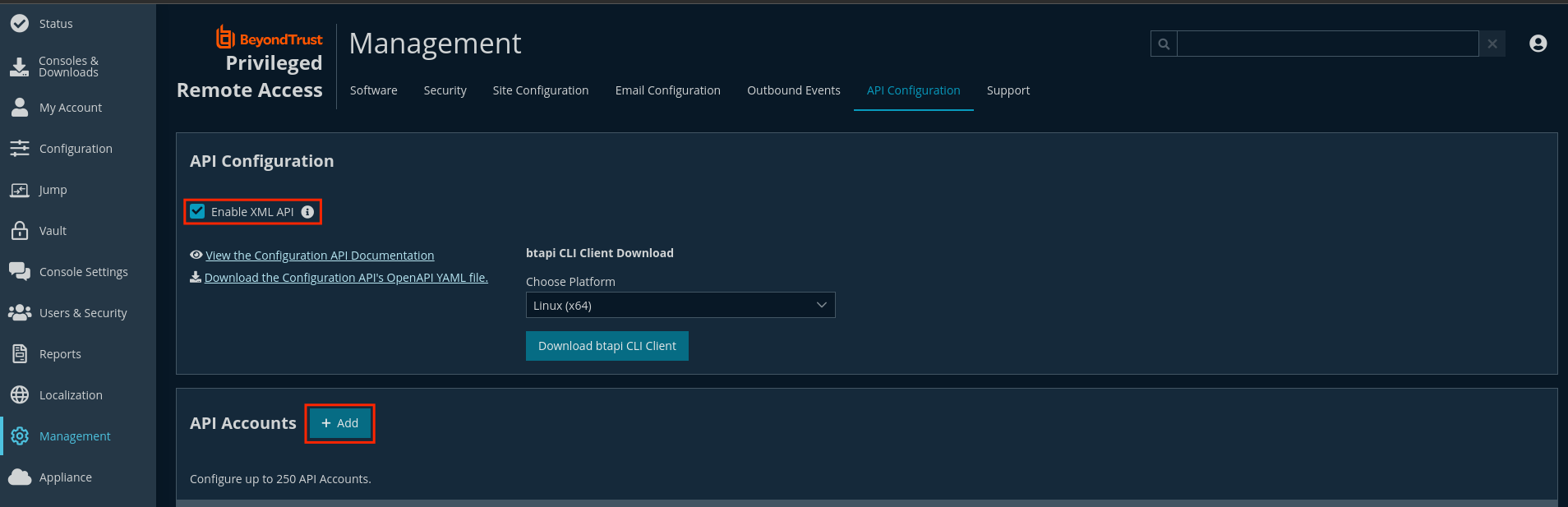This screenshot has height=507, width=1568.
Task: Open View the Configuration API Documentation link
Action: 320,256
